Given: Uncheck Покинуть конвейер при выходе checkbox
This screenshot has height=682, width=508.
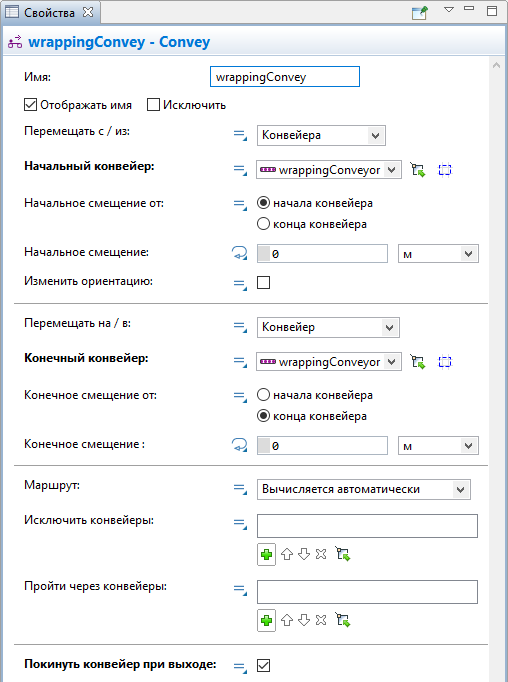Looking at the screenshot, I should tap(264, 665).
